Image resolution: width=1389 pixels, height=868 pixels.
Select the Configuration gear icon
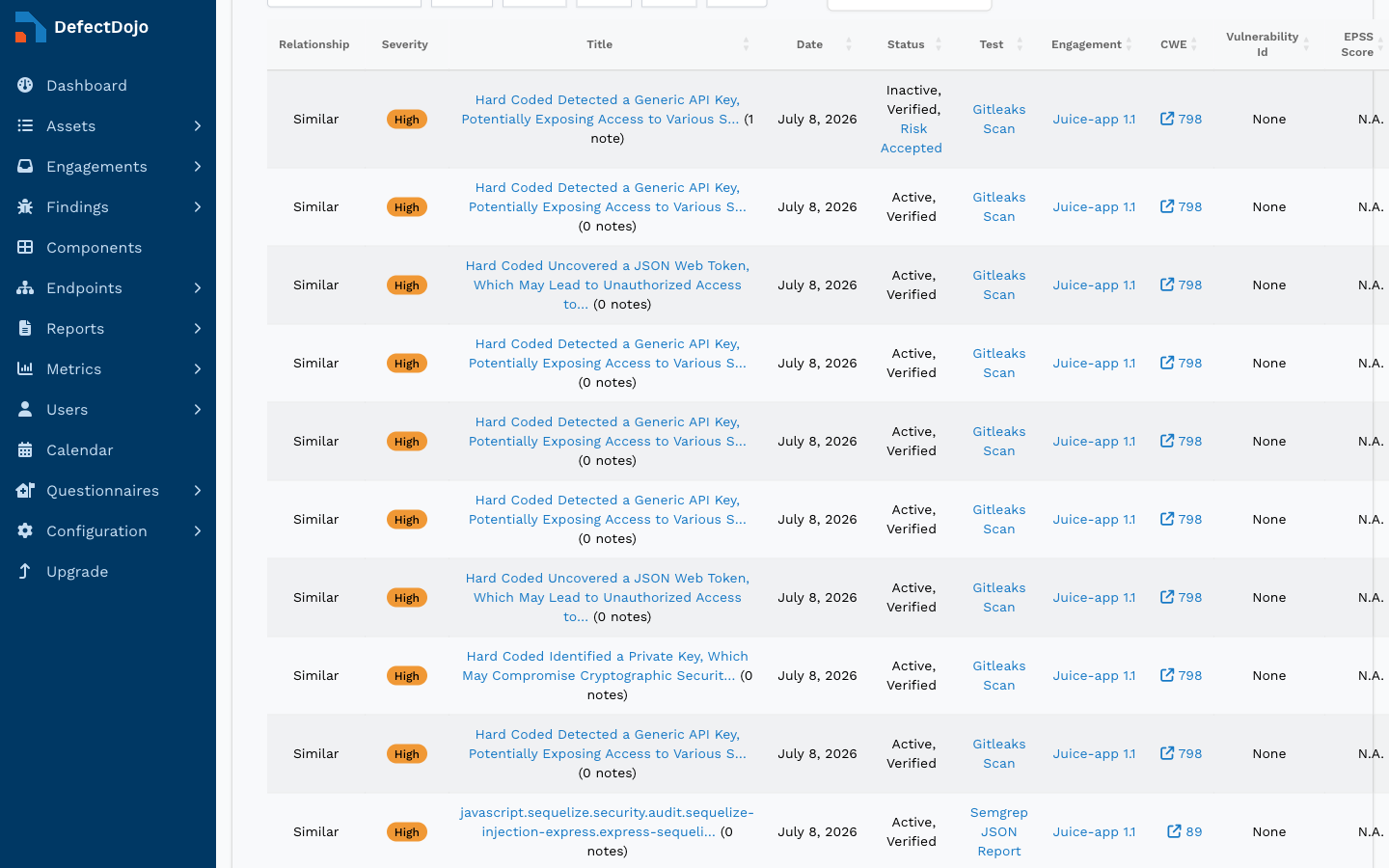tap(25, 530)
